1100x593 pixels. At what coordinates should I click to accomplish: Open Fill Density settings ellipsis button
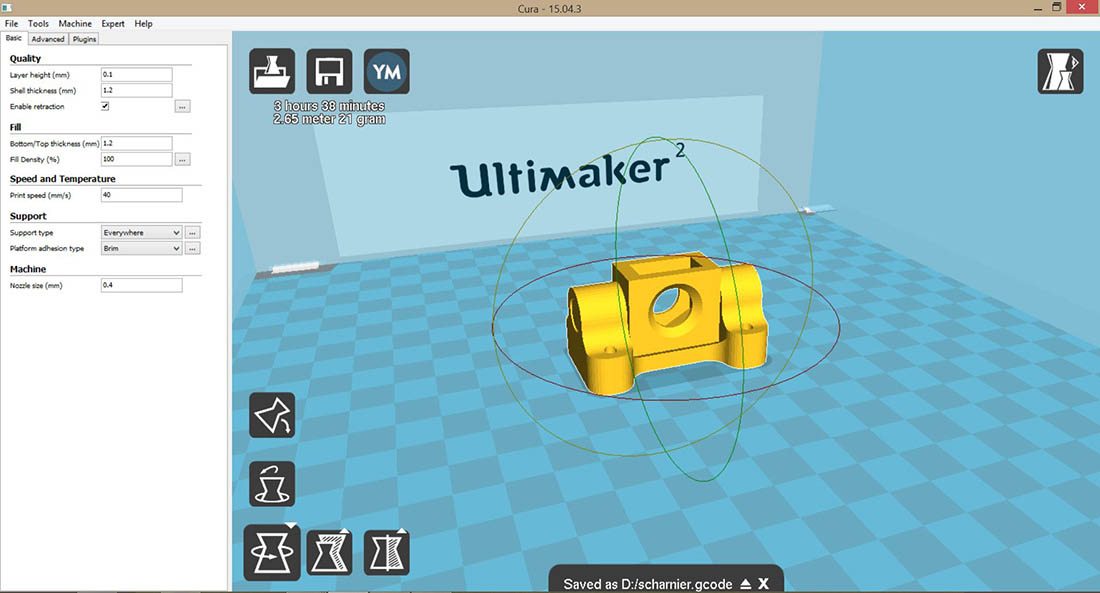click(182, 159)
